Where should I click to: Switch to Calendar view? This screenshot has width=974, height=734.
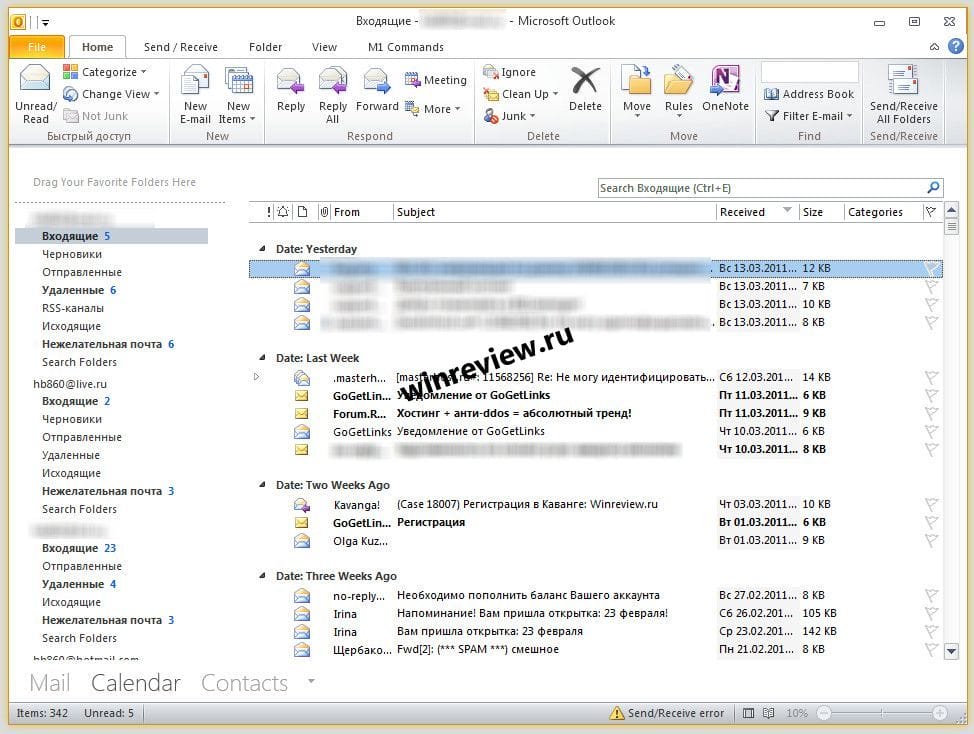[135, 682]
